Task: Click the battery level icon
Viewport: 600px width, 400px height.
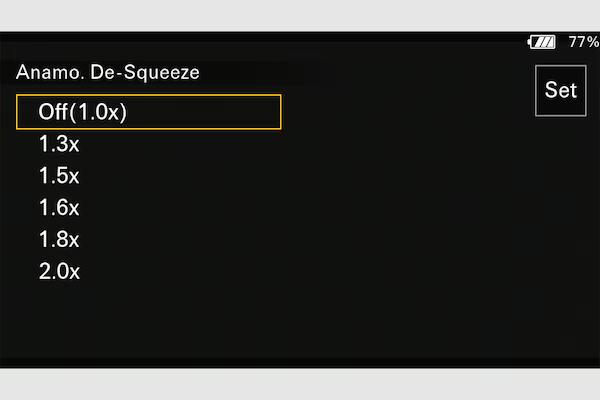Action: (x=541, y=42)
